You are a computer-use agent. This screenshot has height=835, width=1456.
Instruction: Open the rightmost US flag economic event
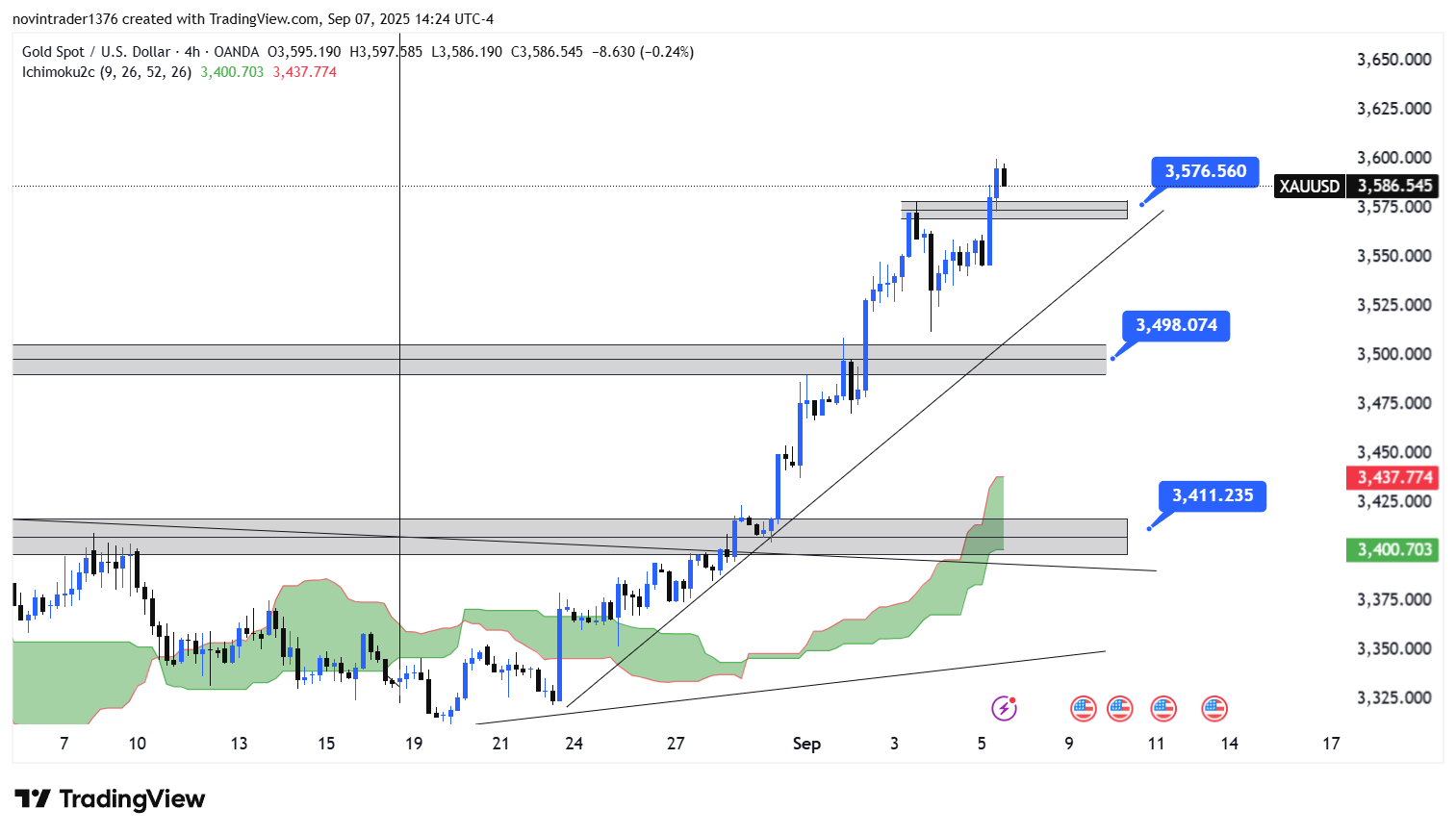pos(1213,709)
